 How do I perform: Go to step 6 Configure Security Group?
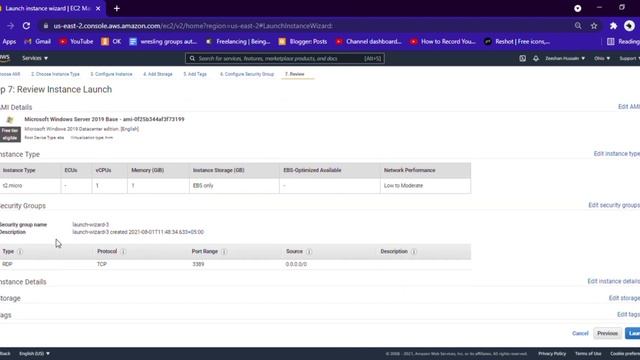247,74
